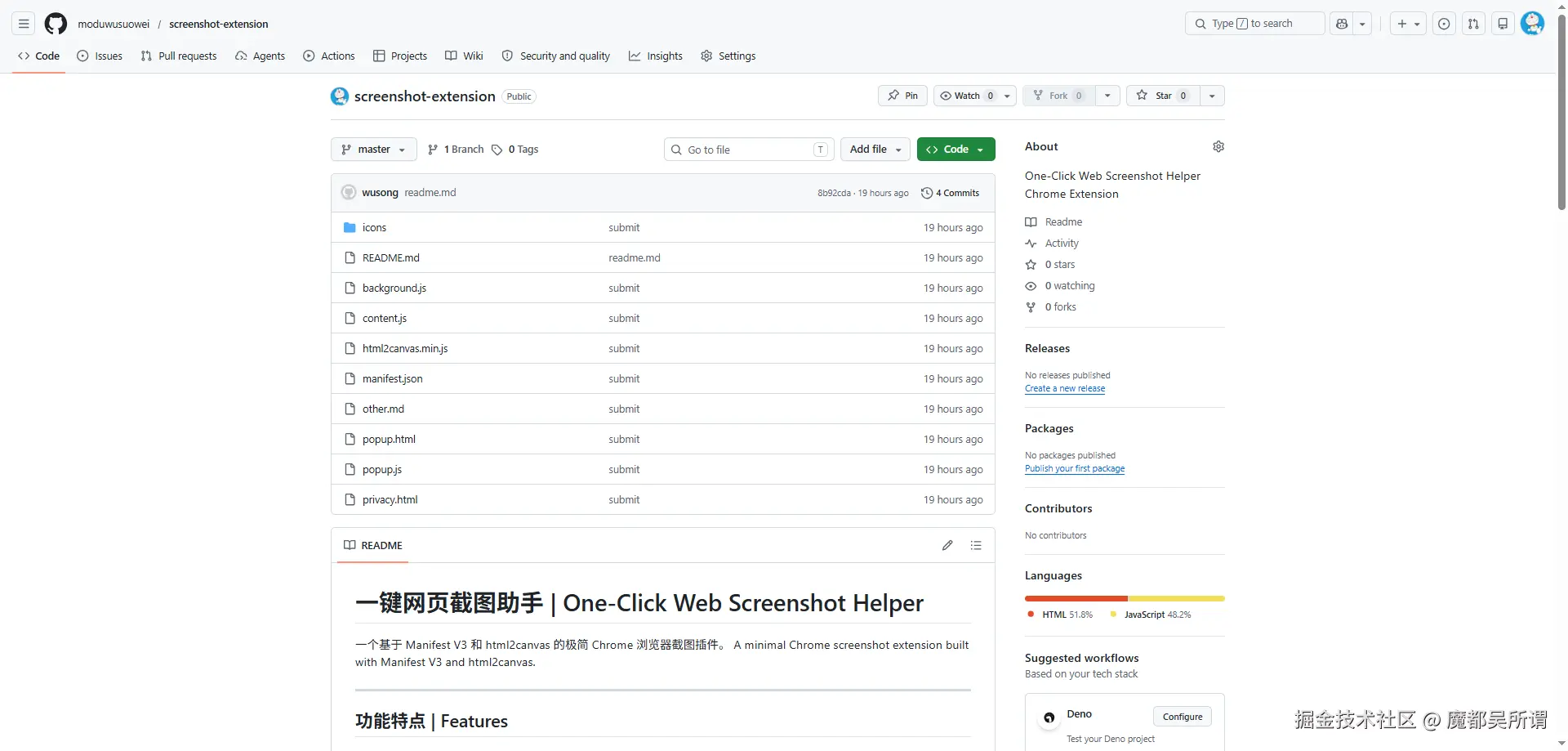This screenshot has height=751, width=1568.
Task: Expand the fork options dropdown arrow
Action: [1107, 96]
